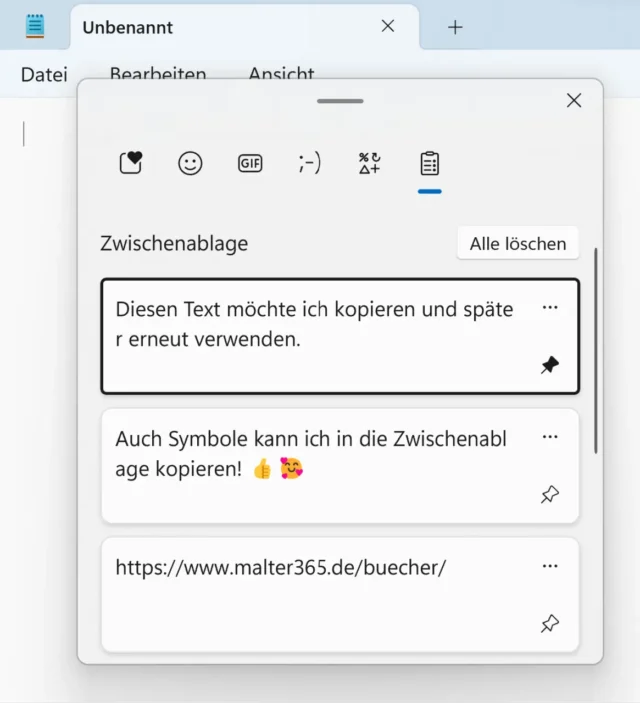Open the recently used emoji tab
Screen dimensions: 640x703
130,163
